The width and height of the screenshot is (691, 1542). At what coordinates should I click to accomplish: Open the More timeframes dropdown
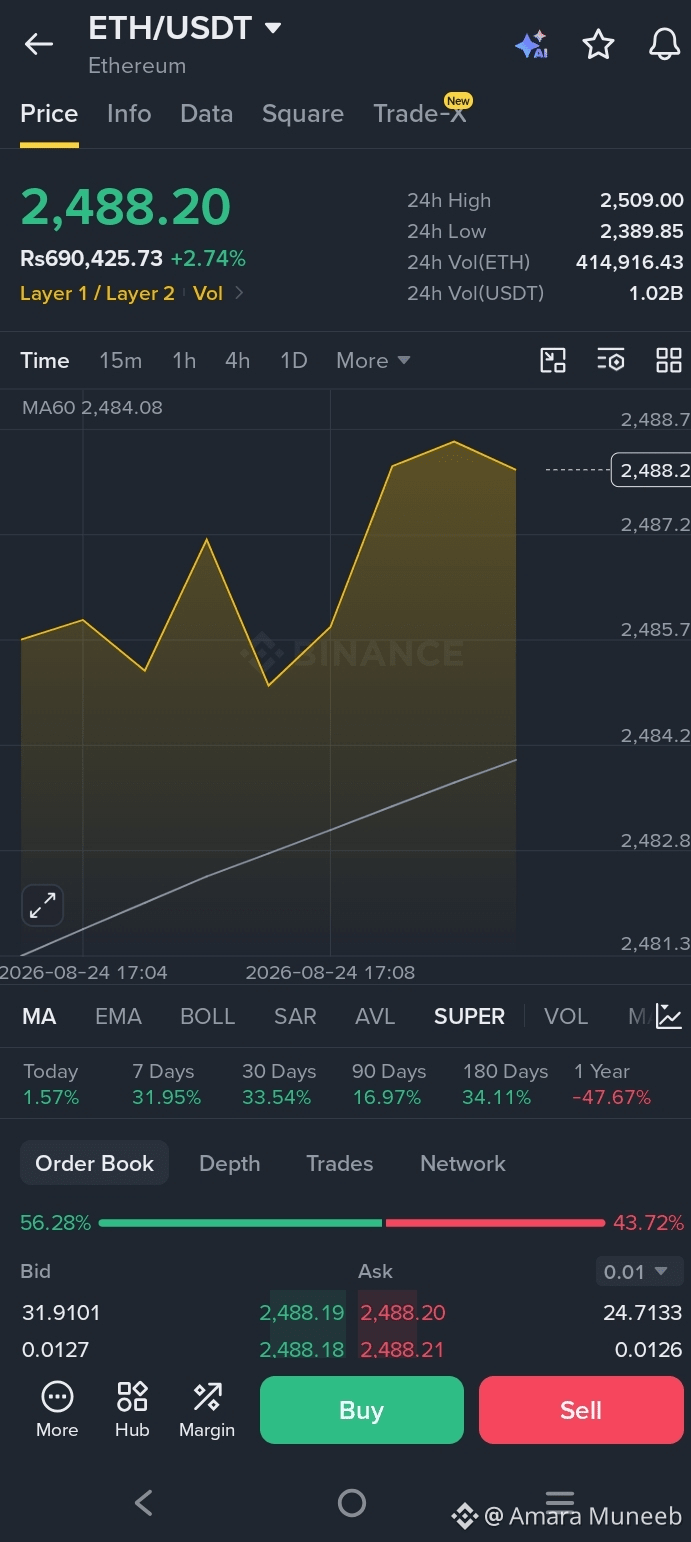(373, 360)
